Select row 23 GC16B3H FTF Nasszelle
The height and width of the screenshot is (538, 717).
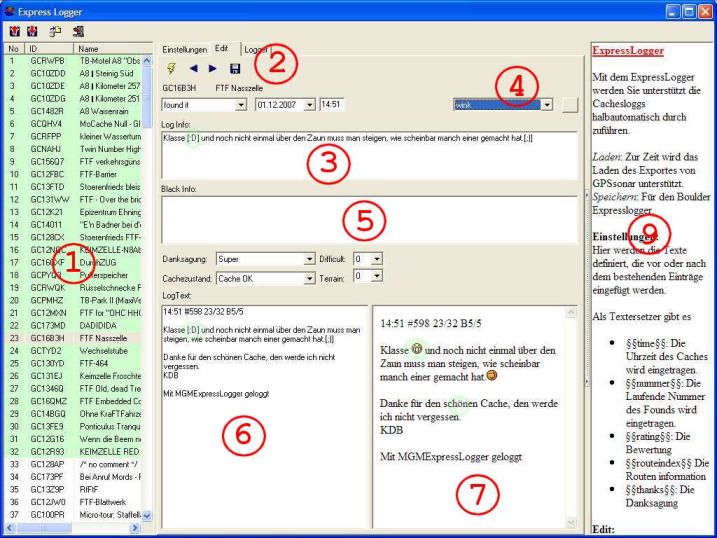(73, 338)
